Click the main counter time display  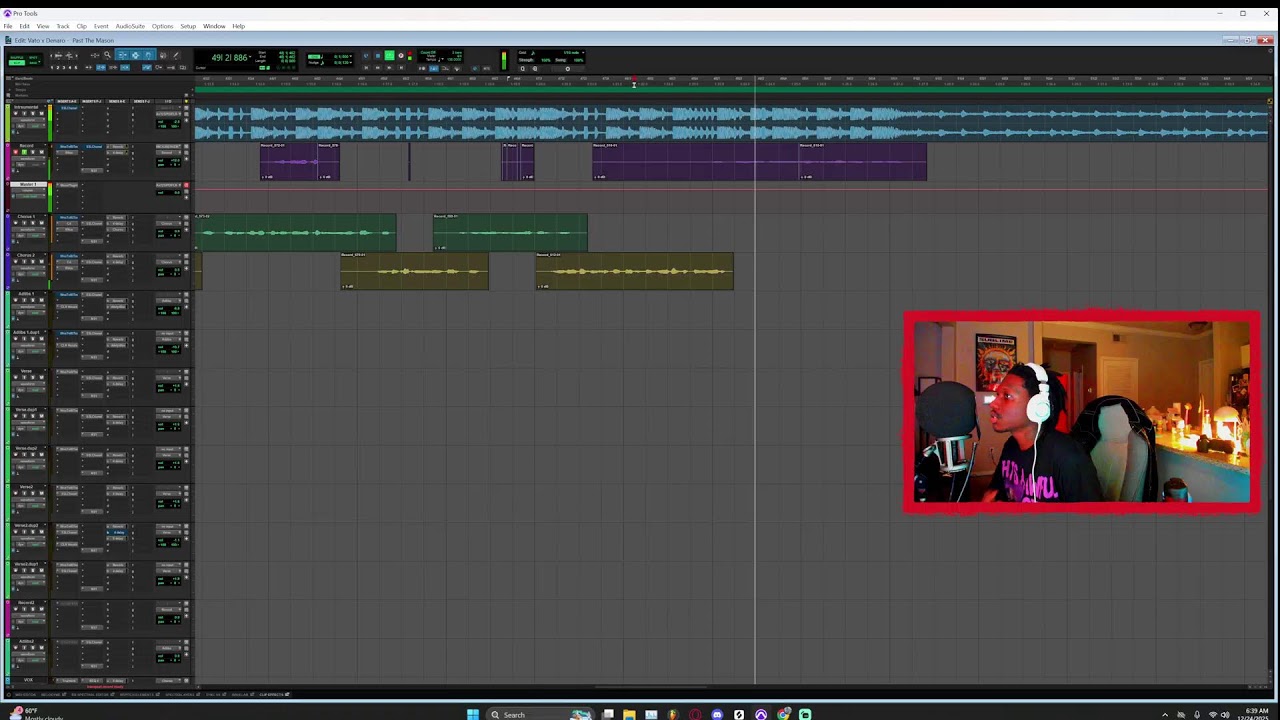pos(228,57)
